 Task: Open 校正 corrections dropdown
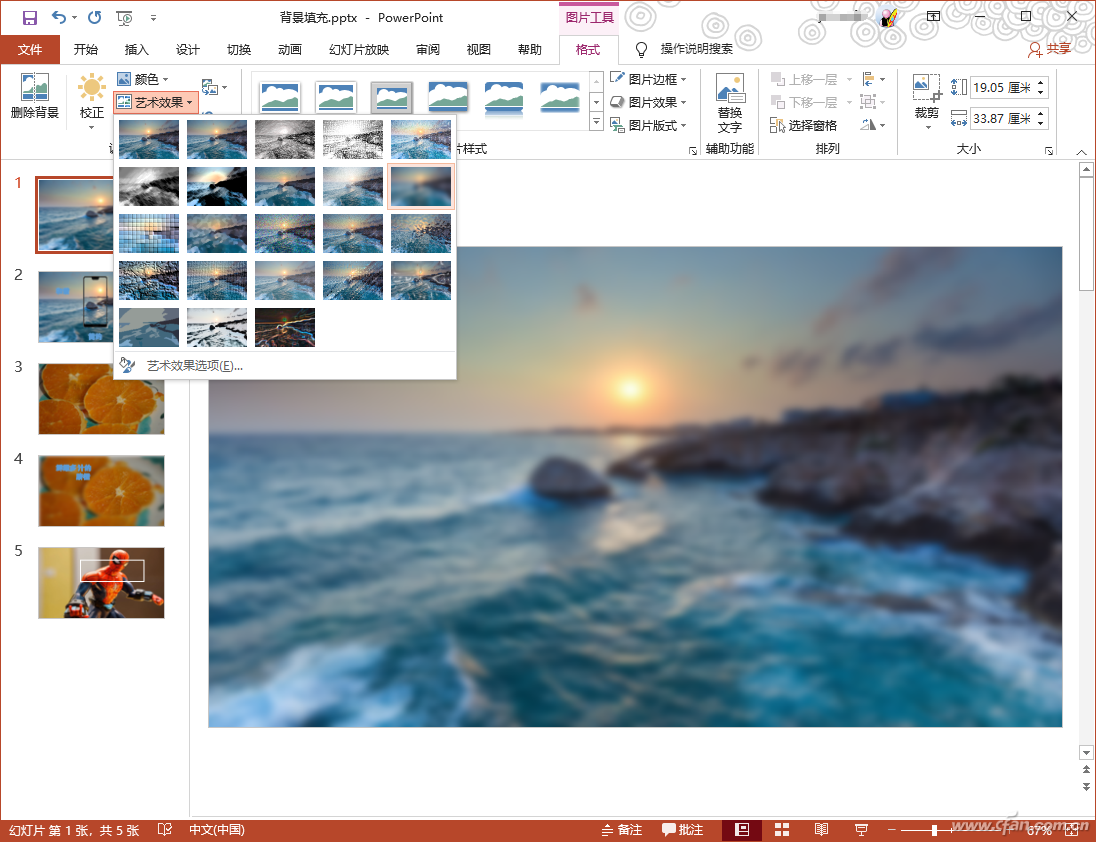(92, 101)
